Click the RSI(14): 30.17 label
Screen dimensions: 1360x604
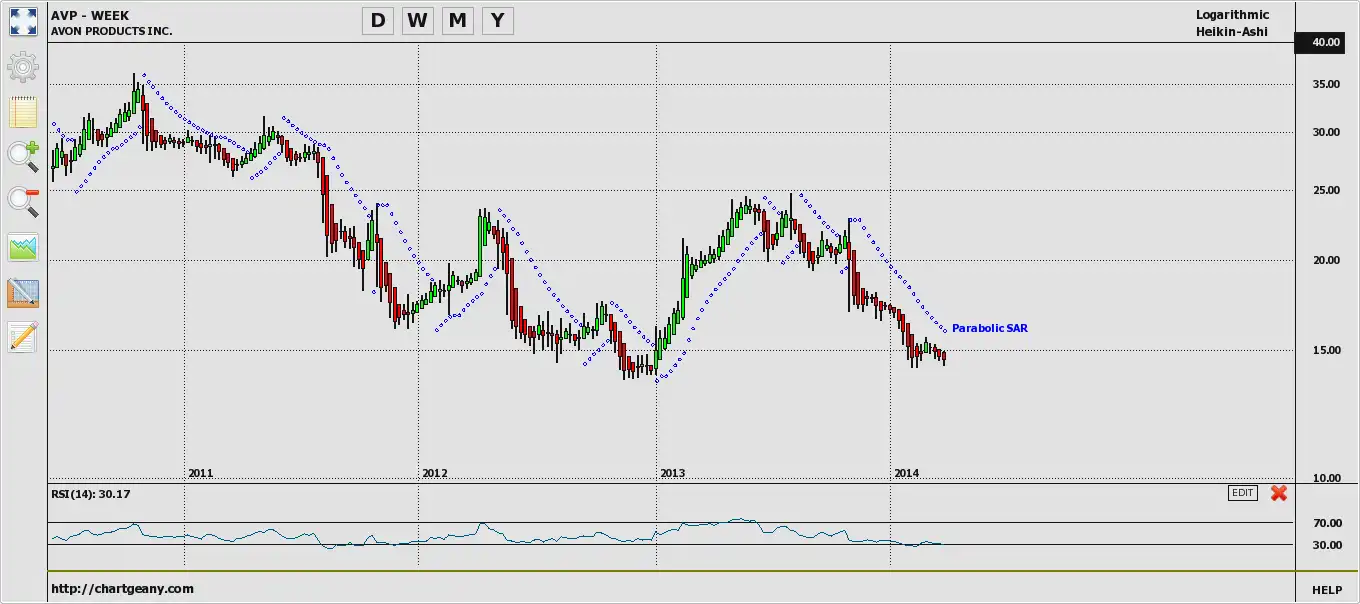91,494
